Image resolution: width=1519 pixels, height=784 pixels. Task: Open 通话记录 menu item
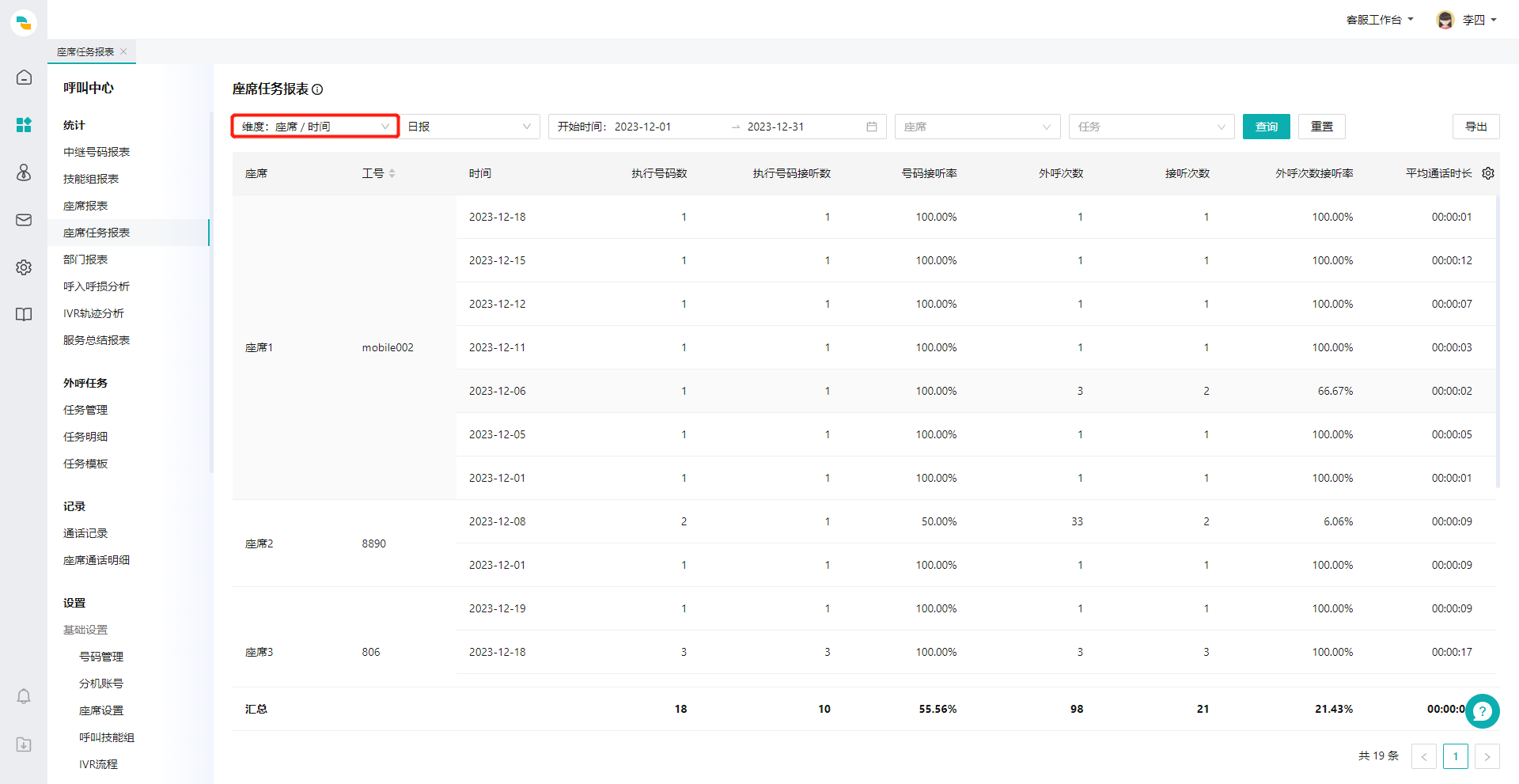tap(85, 533)
